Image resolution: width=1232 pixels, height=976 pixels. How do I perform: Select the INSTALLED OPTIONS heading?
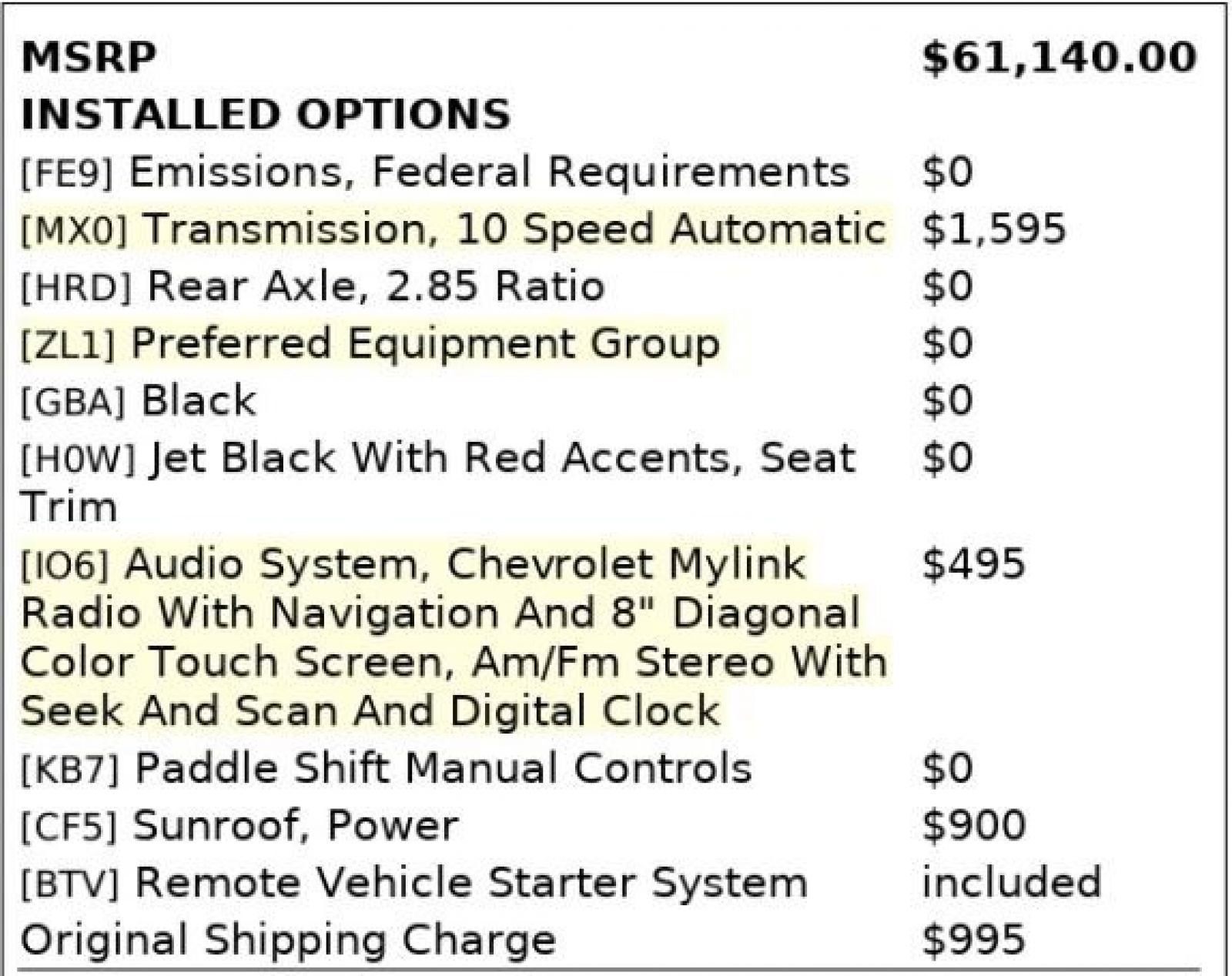click(x=266, y=114)
